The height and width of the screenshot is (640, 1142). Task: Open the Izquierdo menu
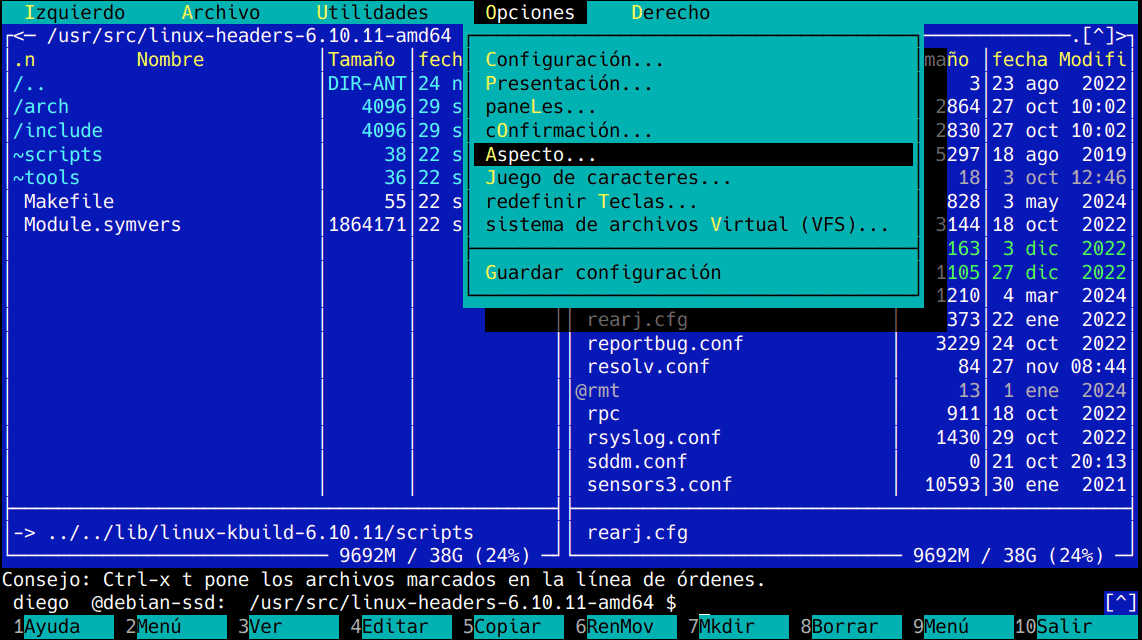(74, 12)
